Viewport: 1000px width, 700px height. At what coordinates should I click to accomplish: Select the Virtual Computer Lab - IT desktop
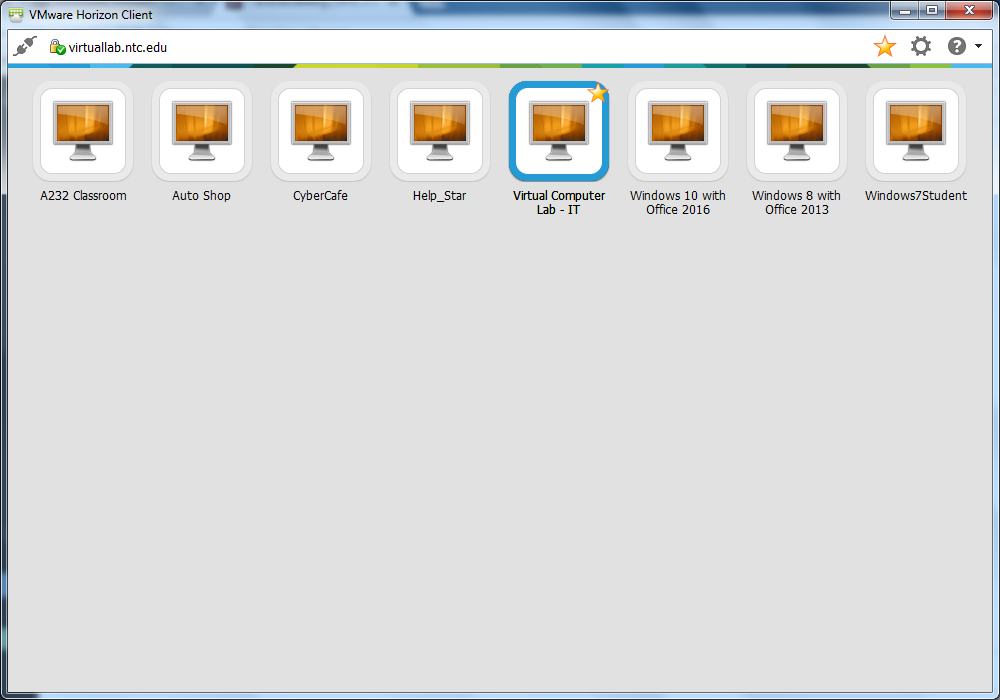tap(558, 131)
